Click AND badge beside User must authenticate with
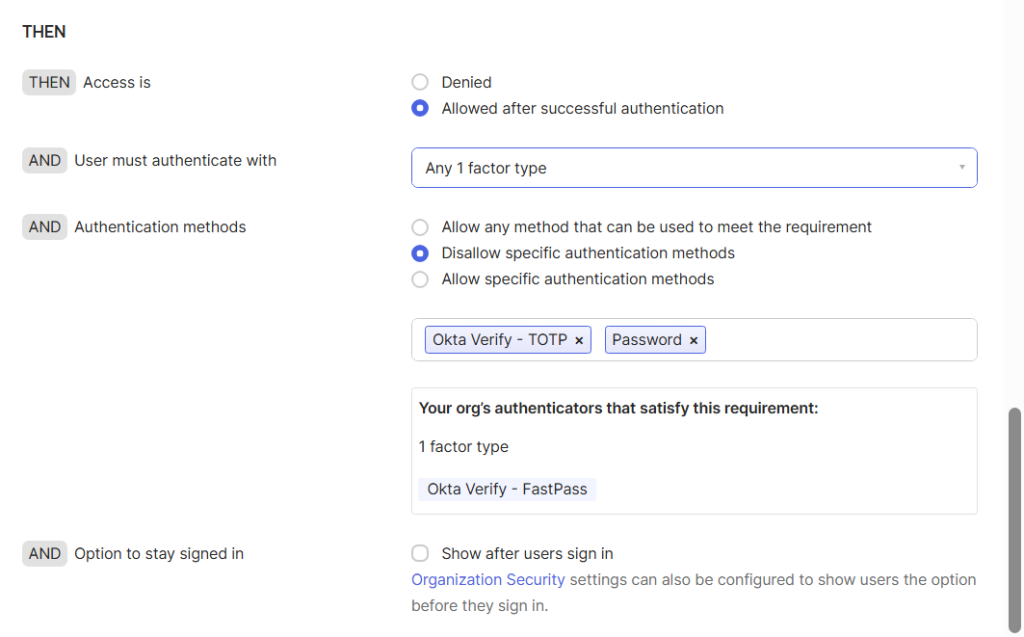1024x637 pixels. [x=44, y=160]
